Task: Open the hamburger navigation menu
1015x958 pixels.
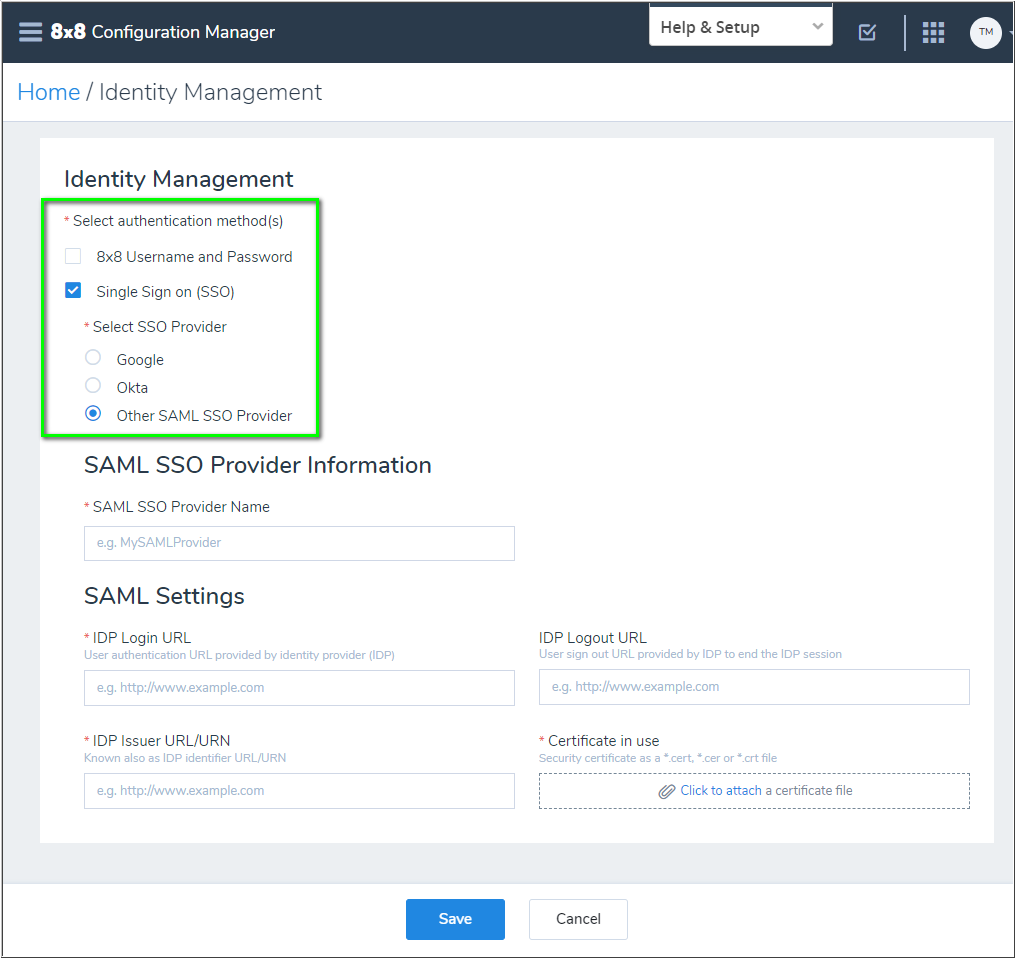Action: click(30, 32)
